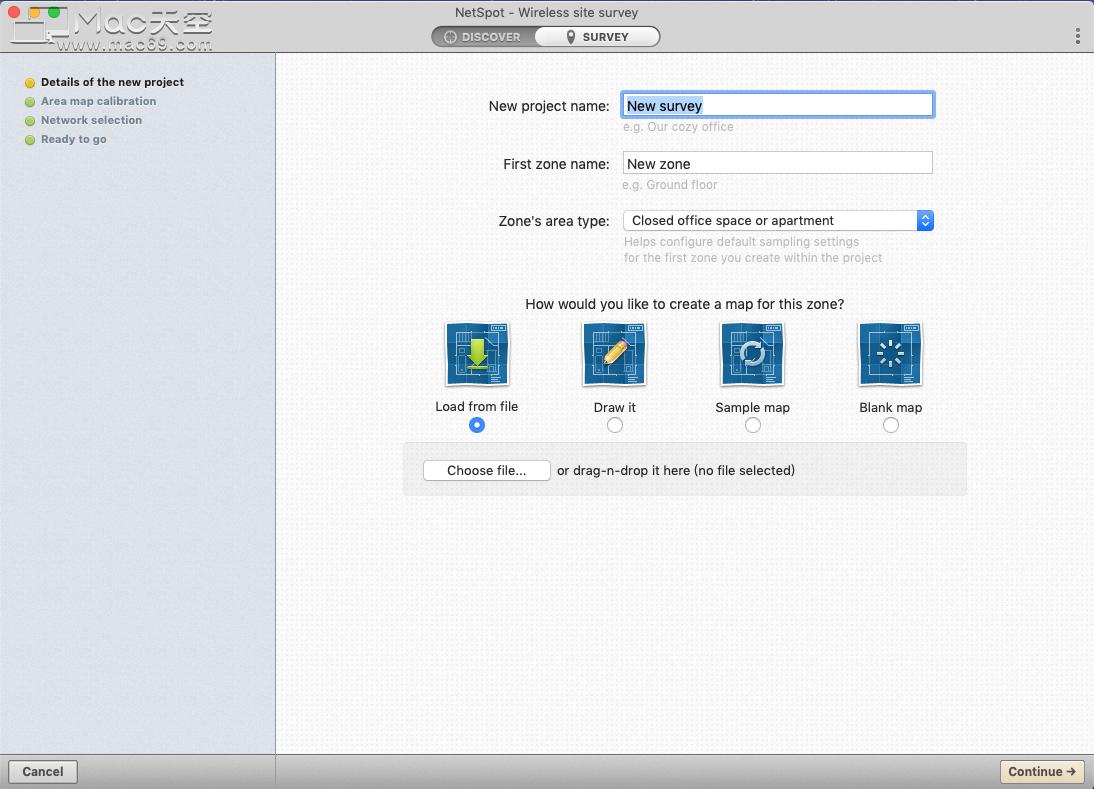Switch to the SURVEY tab
Image resolution: width=1094 pixels, height=789 pixels.
point(595,36)
